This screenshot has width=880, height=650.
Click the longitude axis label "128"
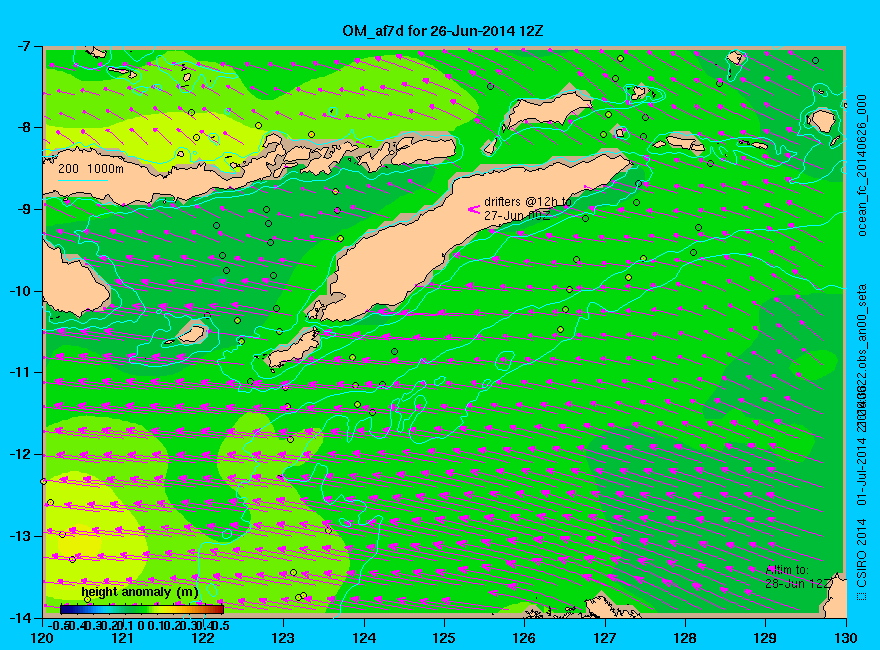pyautogui.click(x=685, y=638)
